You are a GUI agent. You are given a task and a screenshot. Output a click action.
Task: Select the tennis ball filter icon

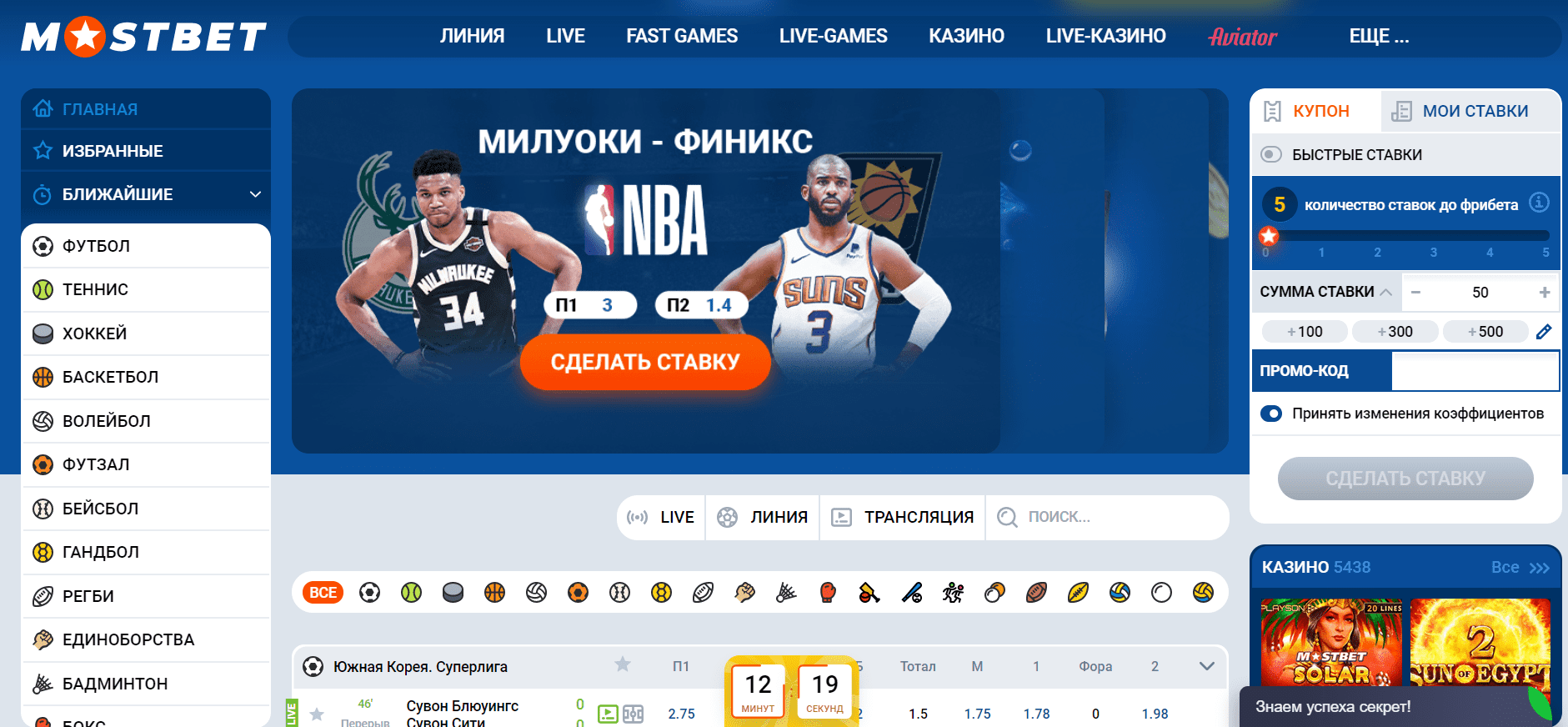[411, 593]
